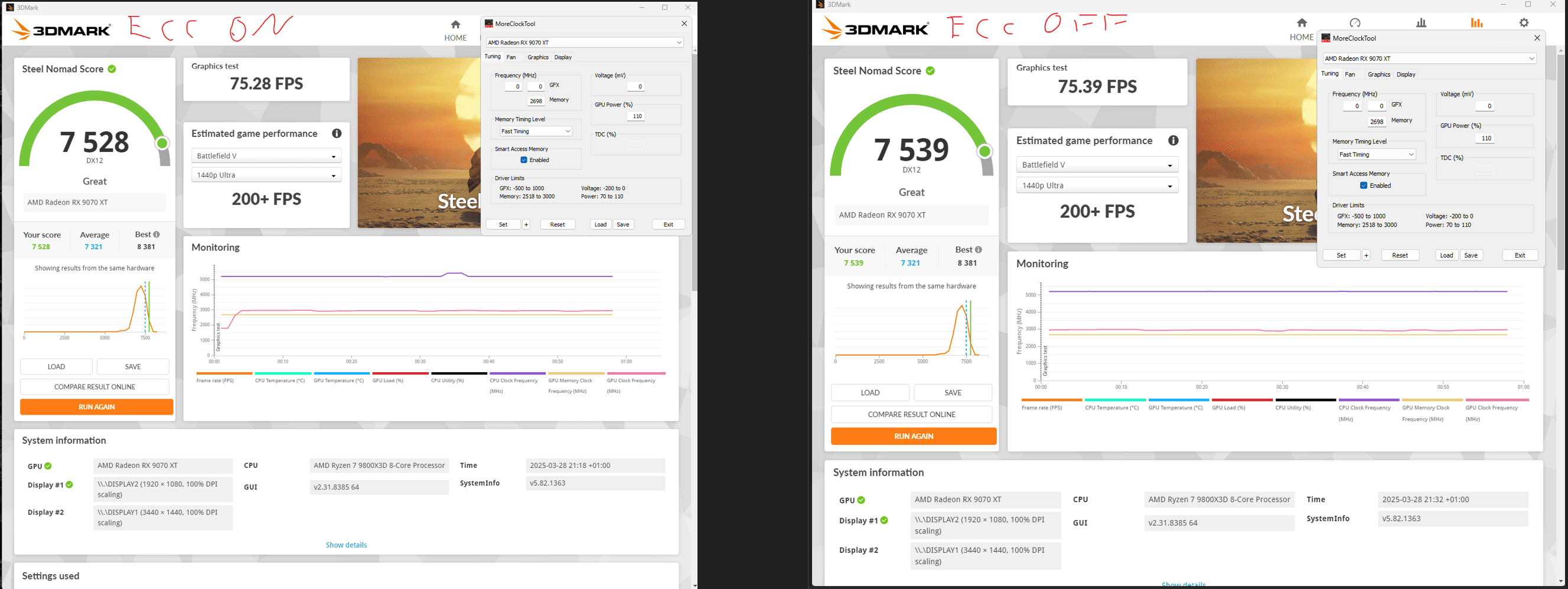This screenshot has width=1568, height=589.
Task: Open the Benchmarks speedometer icon in 3DMark
Action: (x=1355, y=23)
